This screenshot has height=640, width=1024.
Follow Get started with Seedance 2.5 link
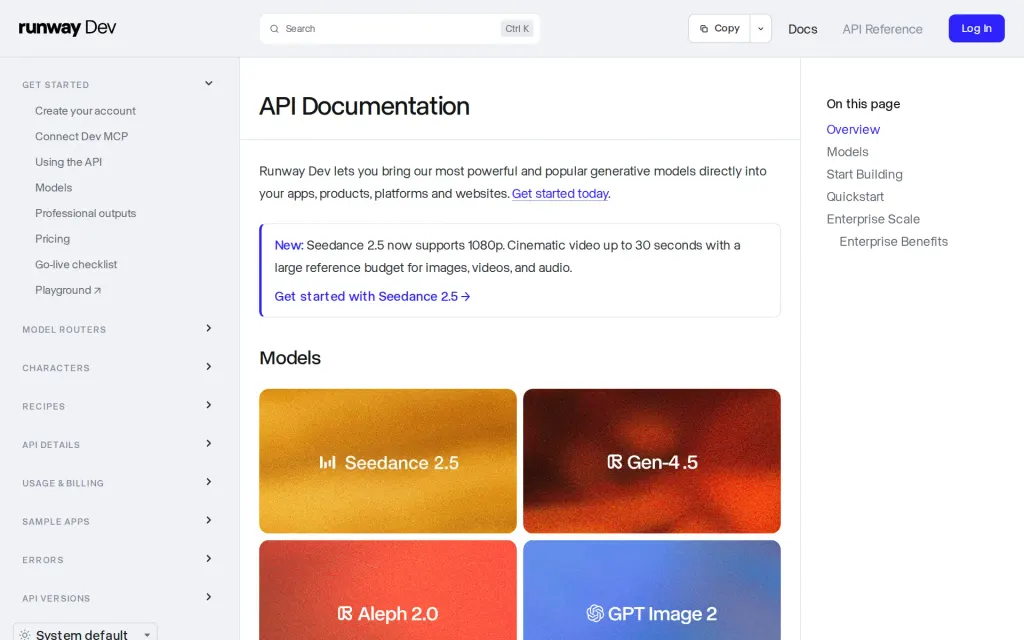point(372,296)
